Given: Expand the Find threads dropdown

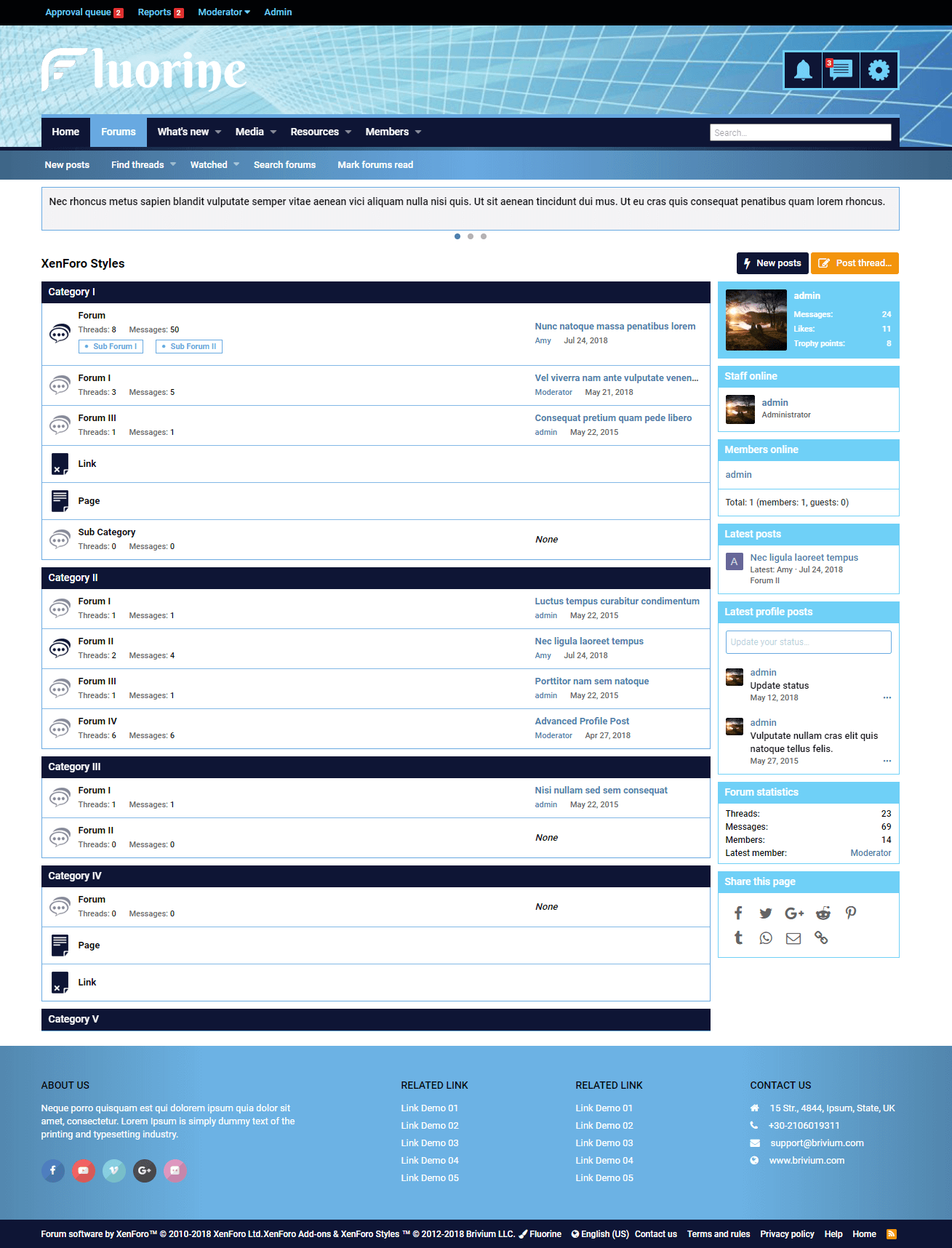Looking at the screenshot, I should click(173, 165).
